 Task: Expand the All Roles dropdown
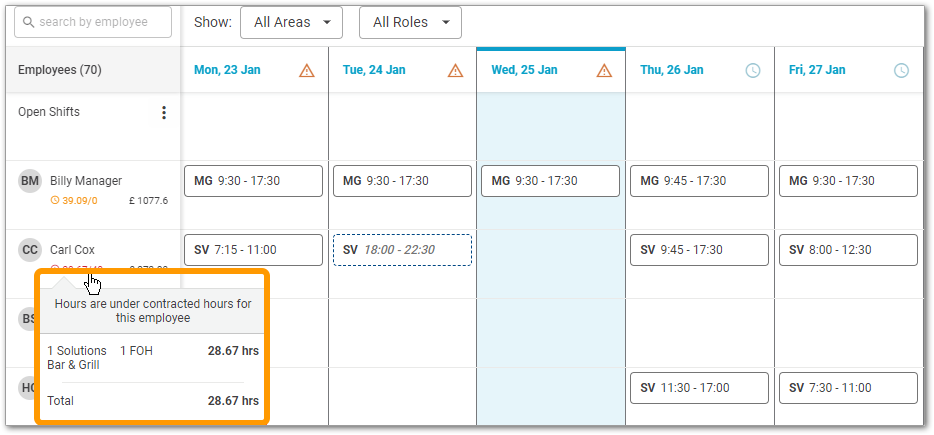pos(410,23)
